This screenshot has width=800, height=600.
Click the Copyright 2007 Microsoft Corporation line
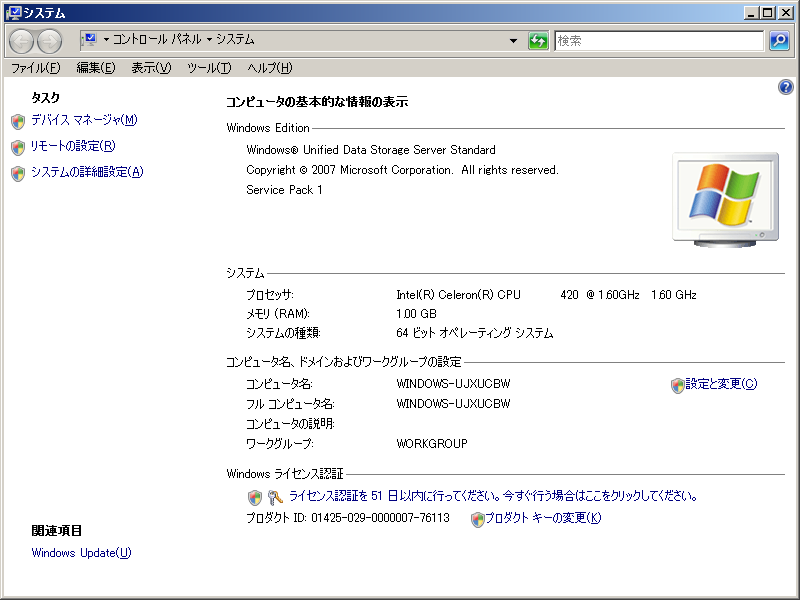pyautogui.click(x=403, y=170)
